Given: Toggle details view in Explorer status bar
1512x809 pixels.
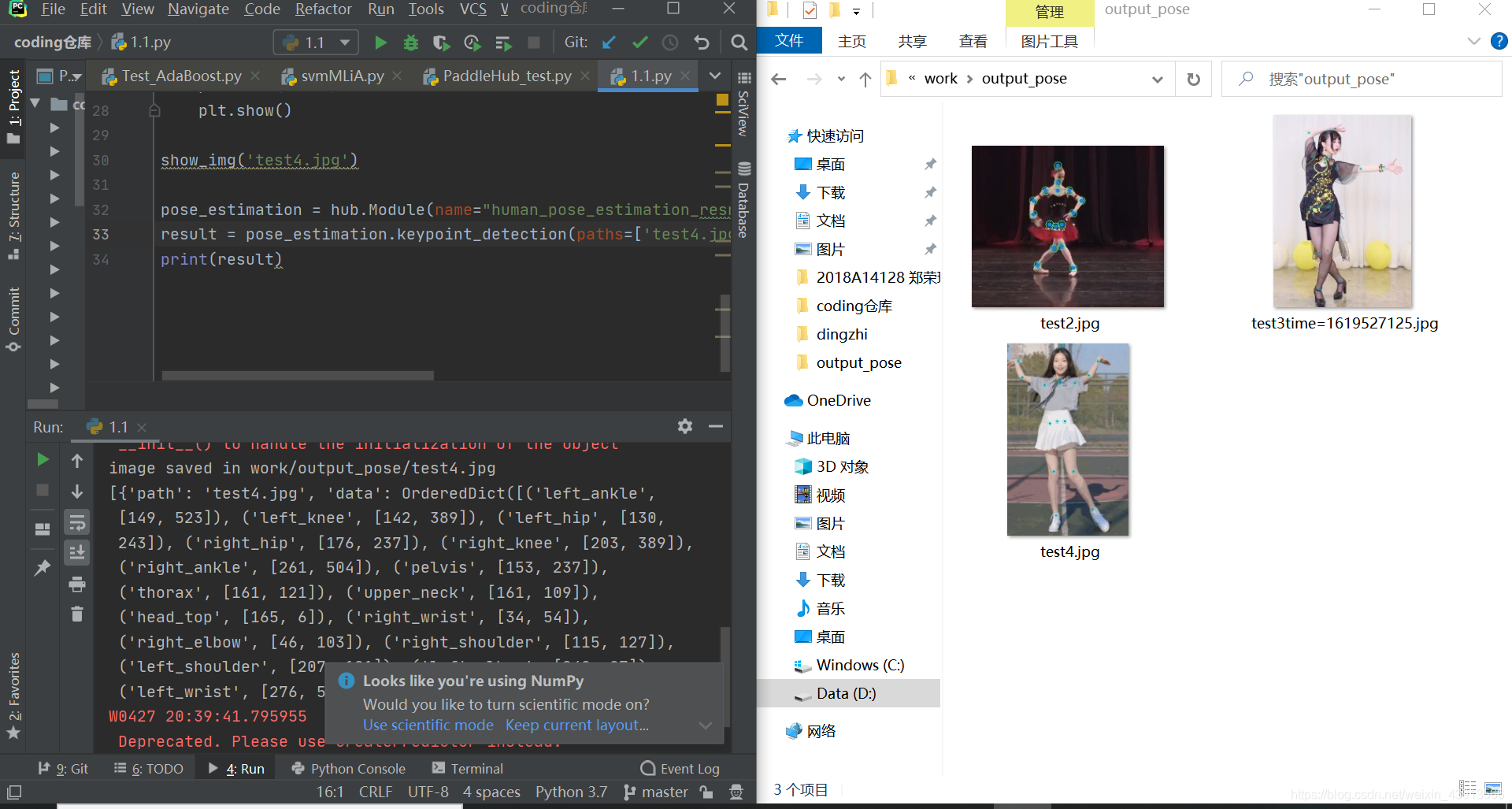Looking at the screenshot, I should point(1467,789).
